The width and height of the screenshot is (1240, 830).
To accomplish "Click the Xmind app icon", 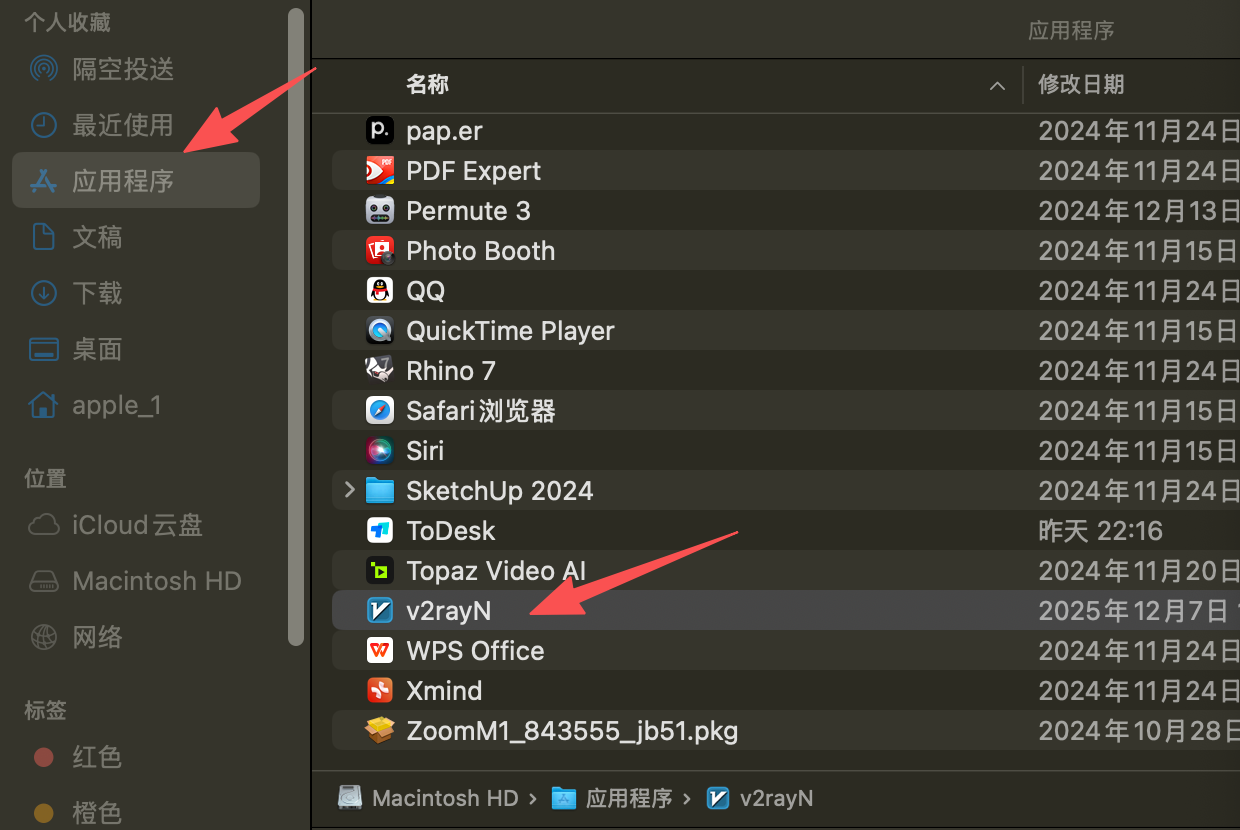I will (380, 690).
